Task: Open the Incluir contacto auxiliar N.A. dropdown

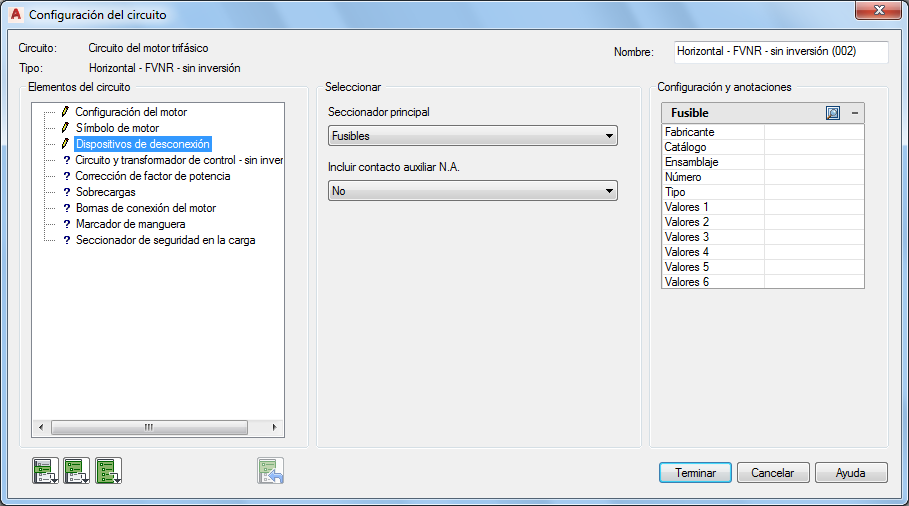Action: click(472, 191)
